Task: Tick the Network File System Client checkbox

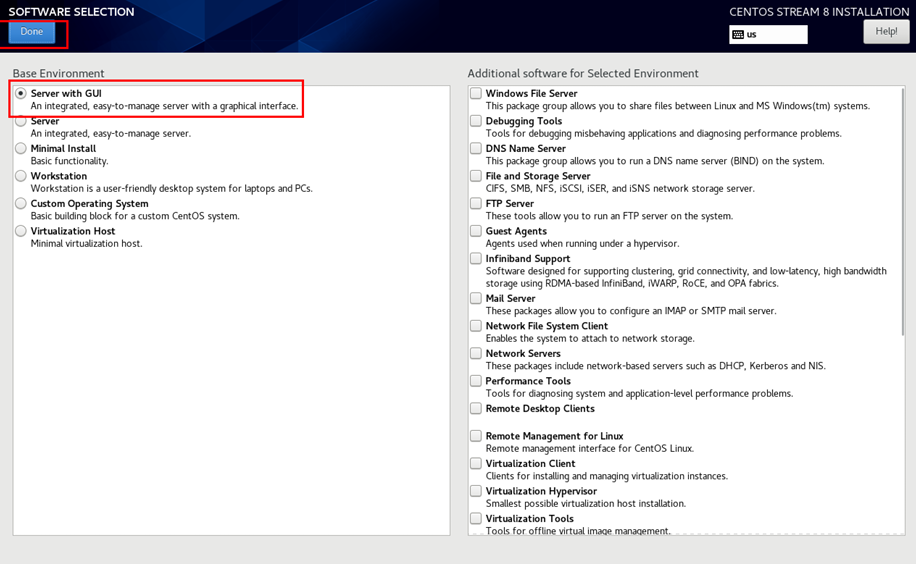Action: click(476, 326)
